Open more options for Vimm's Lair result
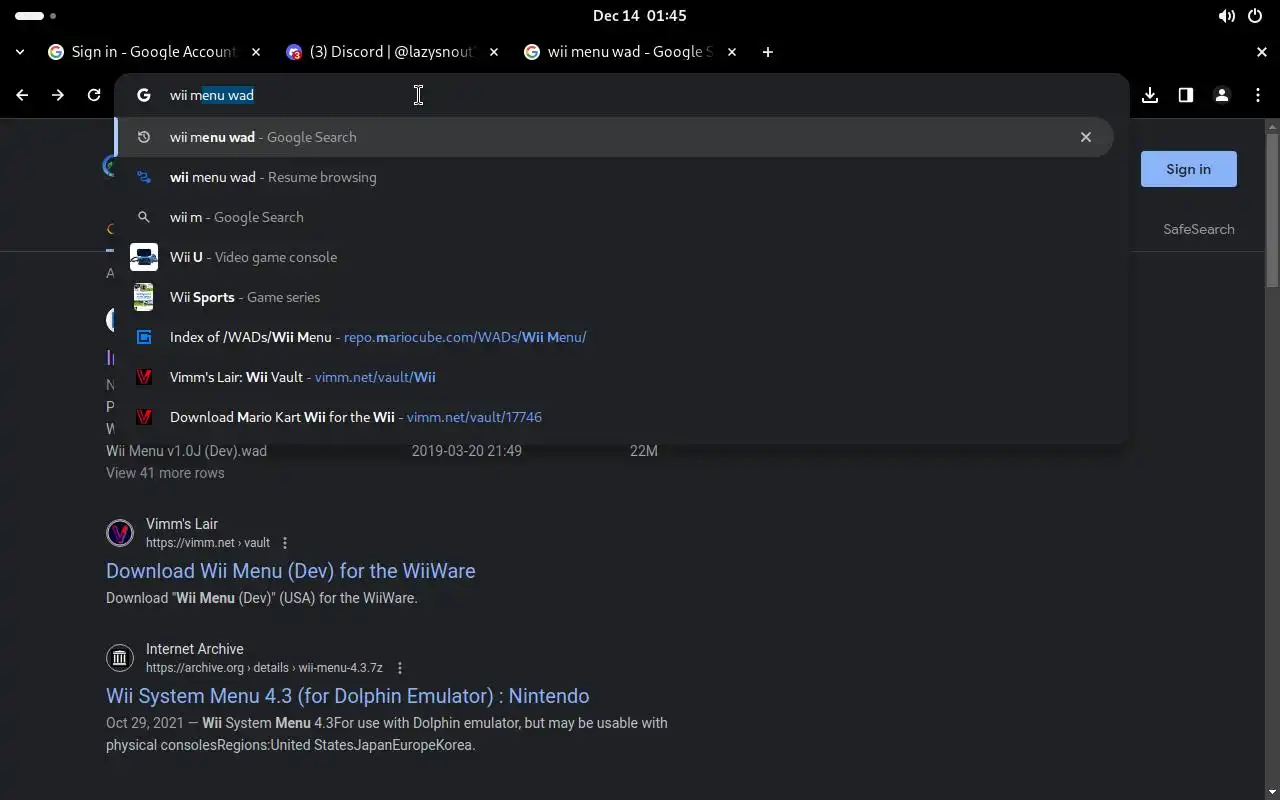The height and width of the screenshot is (800, 1280). click(285, 543)
